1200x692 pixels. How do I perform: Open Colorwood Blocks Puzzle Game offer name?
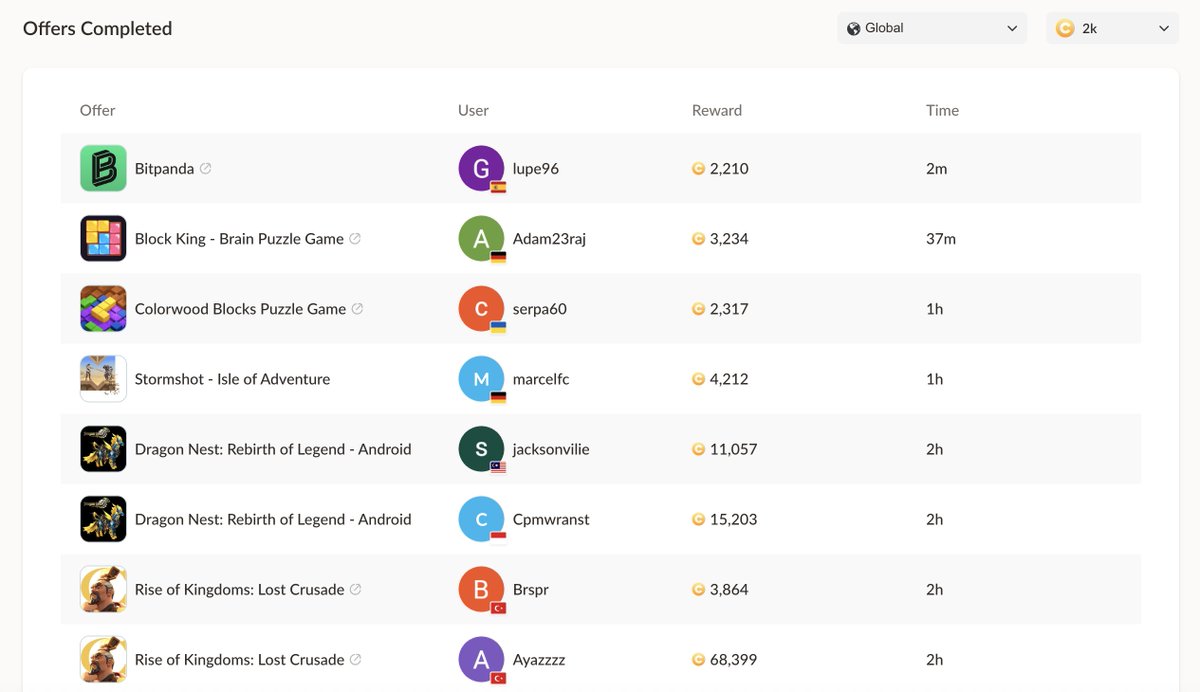click(x=240, y=308)
